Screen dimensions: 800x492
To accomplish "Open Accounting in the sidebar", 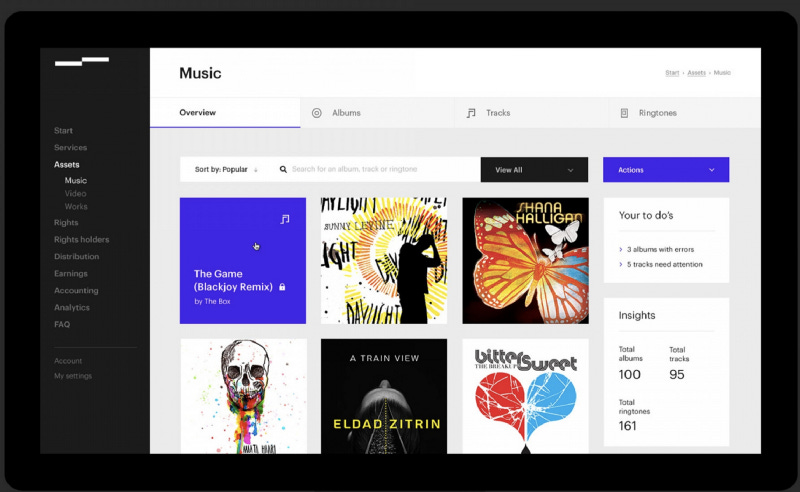I will (x=76, y=290).
